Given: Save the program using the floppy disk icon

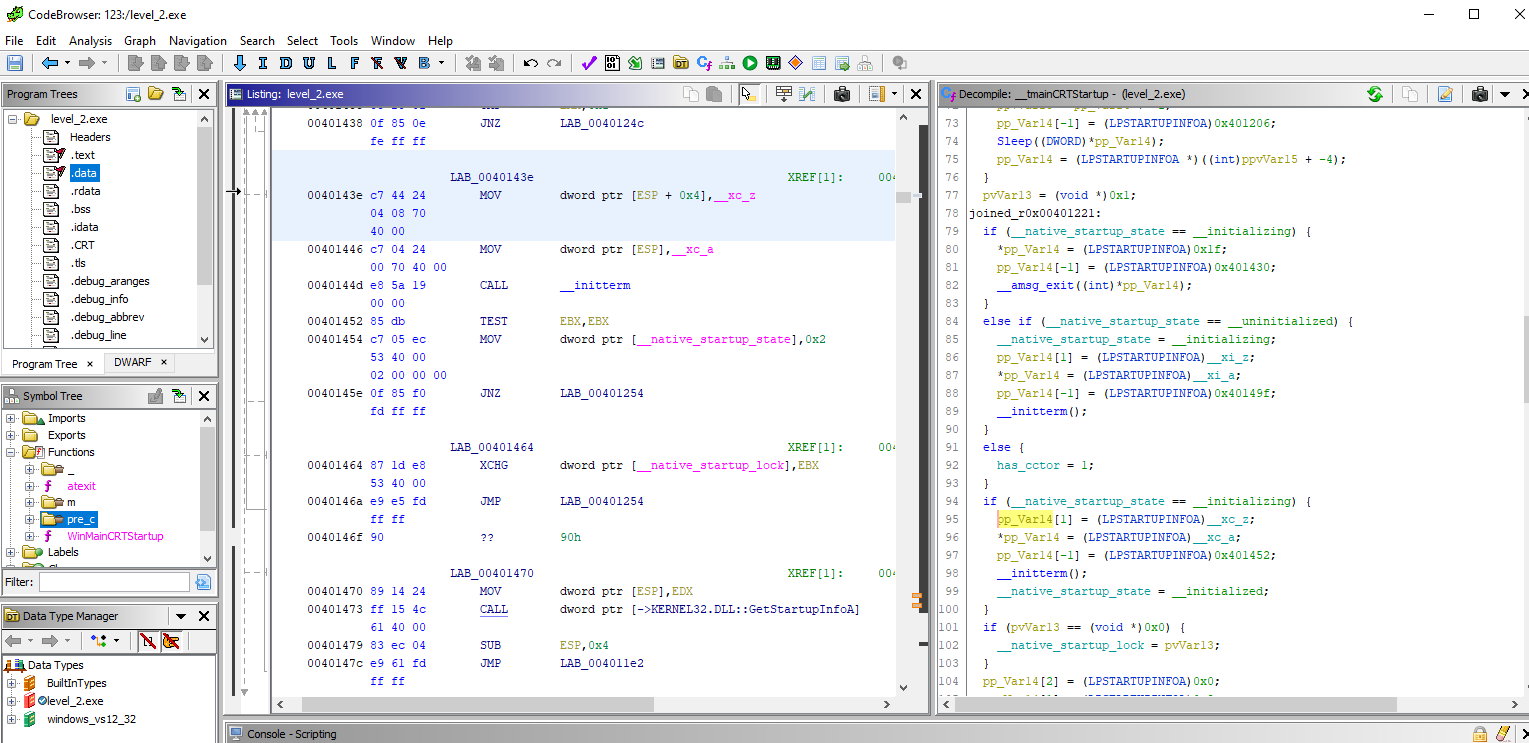Looking at the screenshot, I should point(15,63).
